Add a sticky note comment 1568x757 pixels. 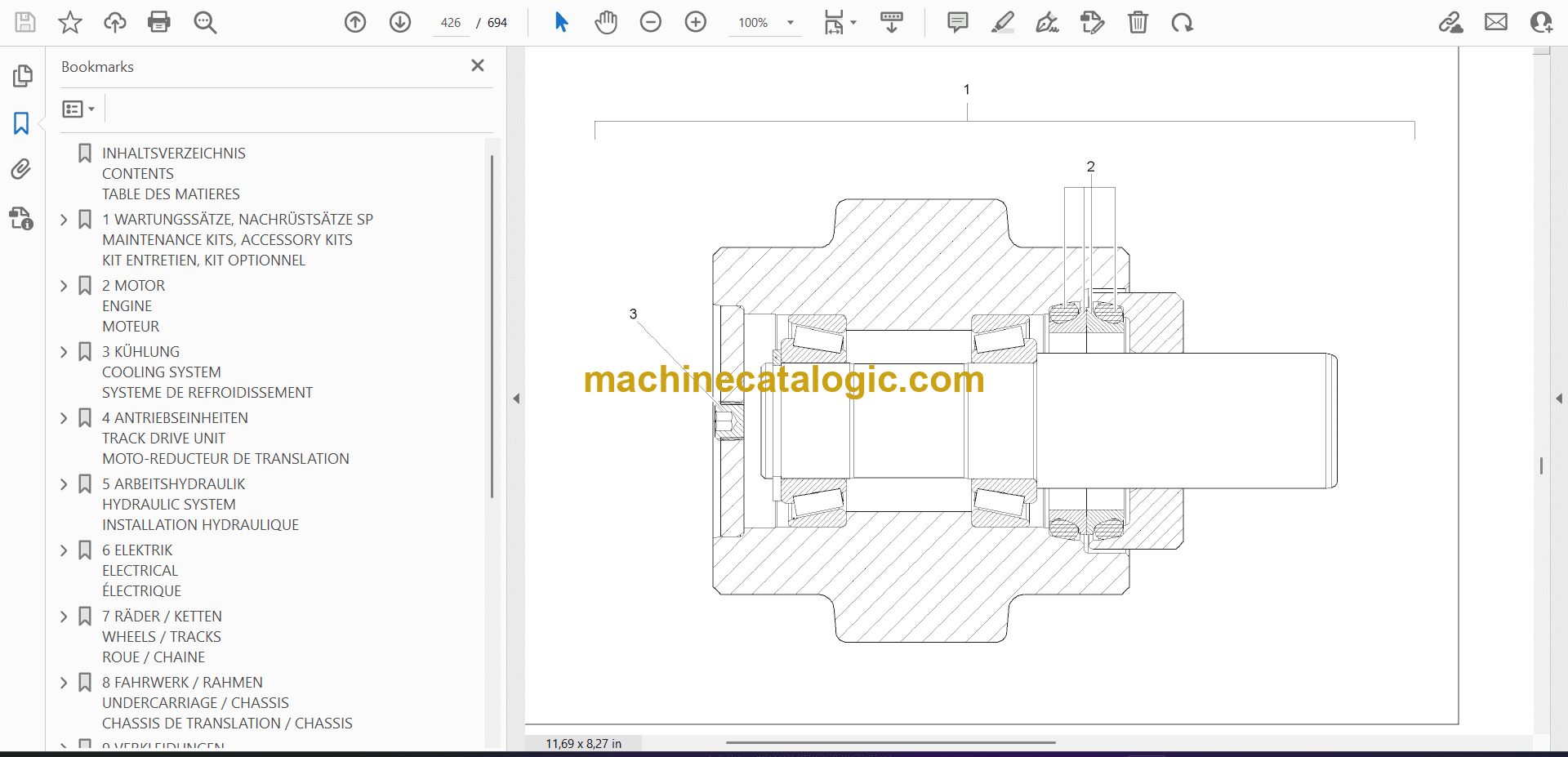(957, 22)
